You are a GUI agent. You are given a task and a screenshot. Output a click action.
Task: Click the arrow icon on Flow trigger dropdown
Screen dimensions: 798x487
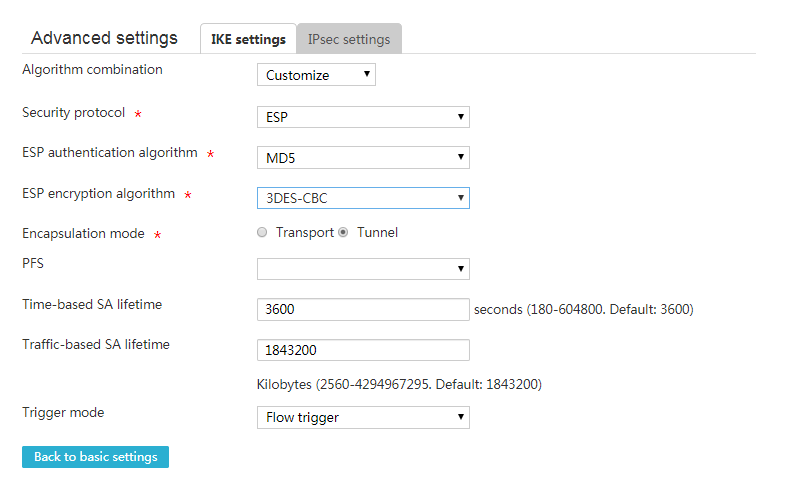click(x=461, y=417)
